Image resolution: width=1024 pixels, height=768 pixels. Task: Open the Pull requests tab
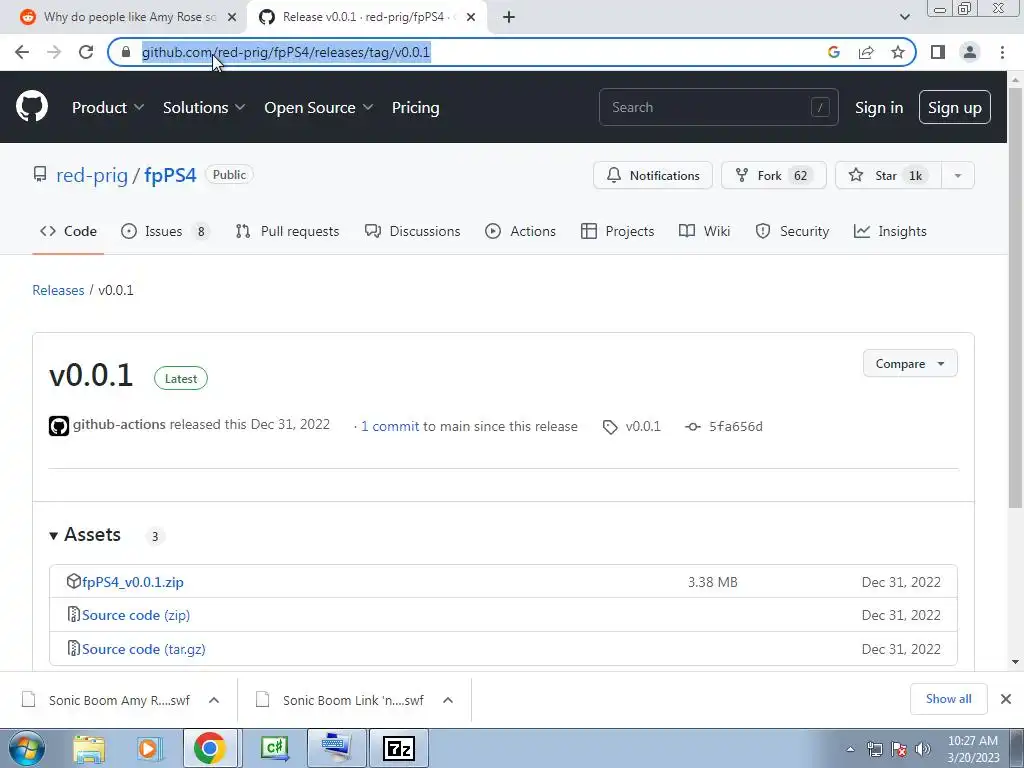(x=287, y=231)
